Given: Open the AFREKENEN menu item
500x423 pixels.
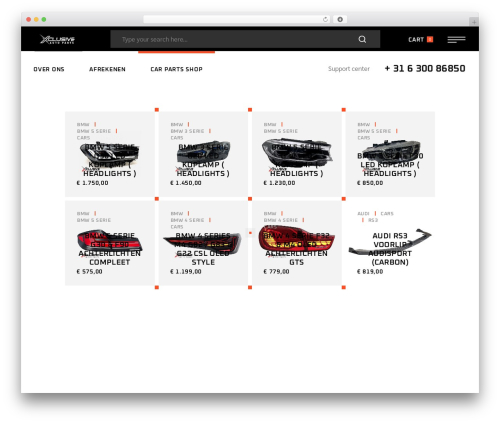Looking at the screenshot, I should [107, 69].
